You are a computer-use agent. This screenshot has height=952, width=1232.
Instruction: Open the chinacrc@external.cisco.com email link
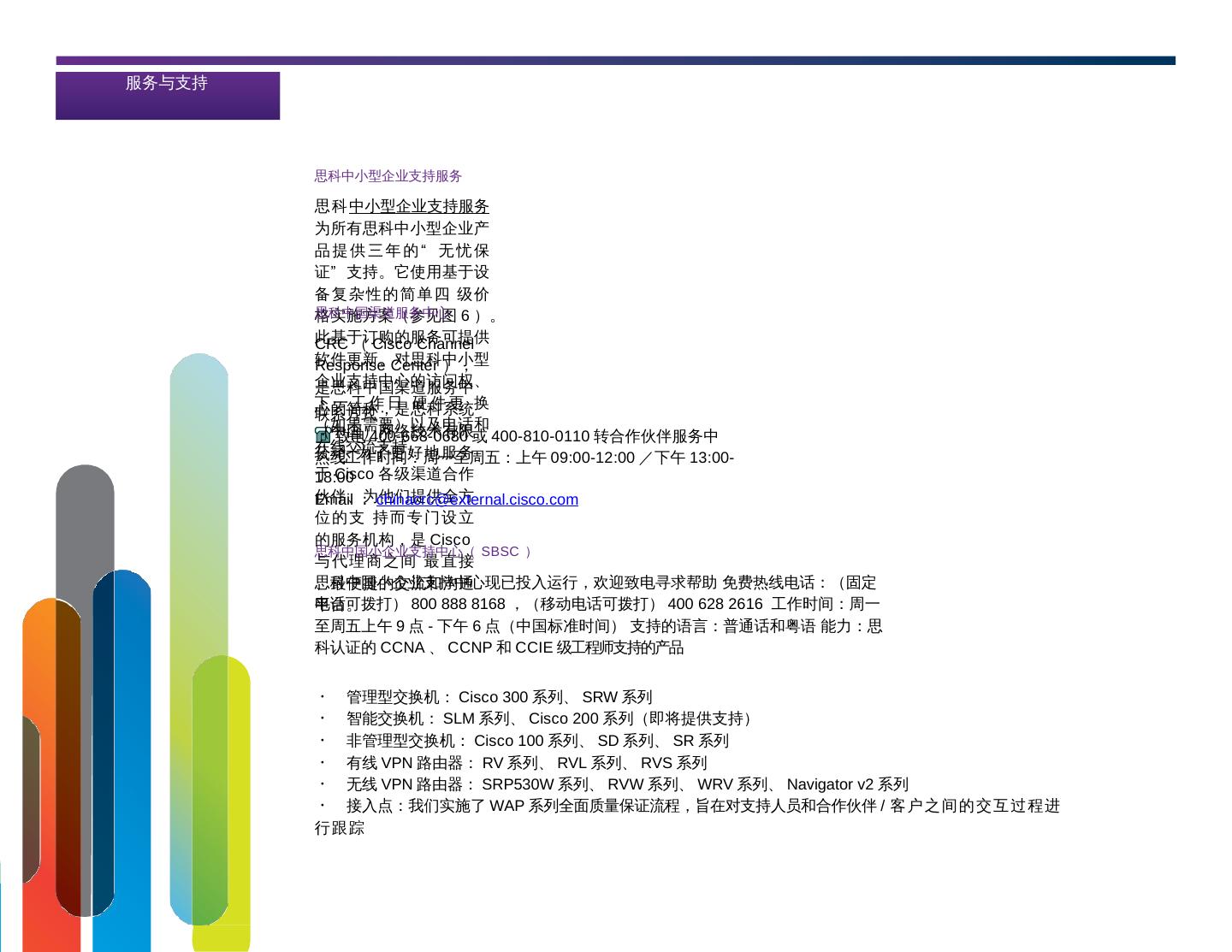(x=477, y=500)
